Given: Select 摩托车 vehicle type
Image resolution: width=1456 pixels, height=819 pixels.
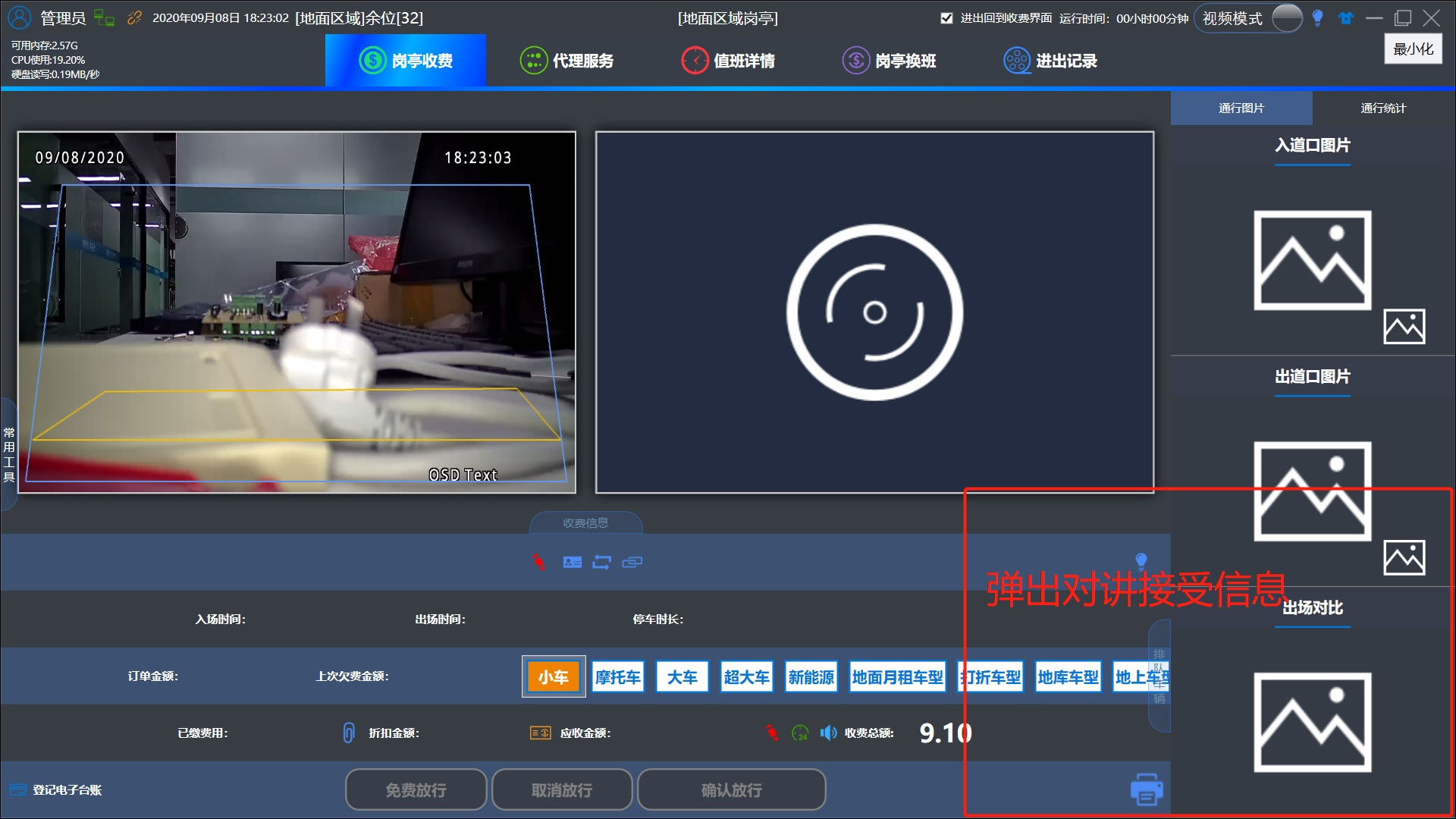Looking at the screenshot, I should (618, 676).
